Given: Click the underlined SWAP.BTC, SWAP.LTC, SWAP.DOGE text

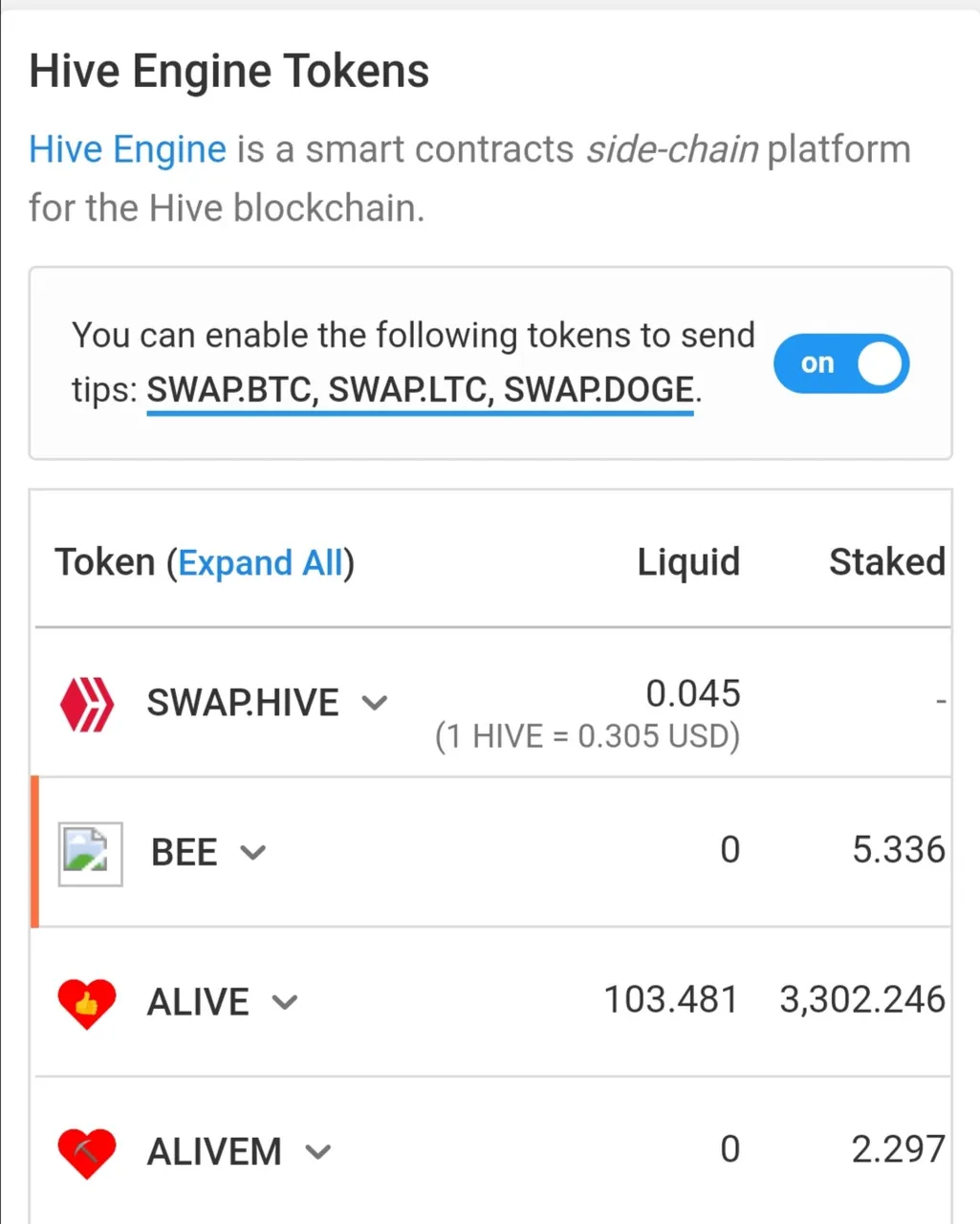Looking at the screenshot, I should [420, 390].
